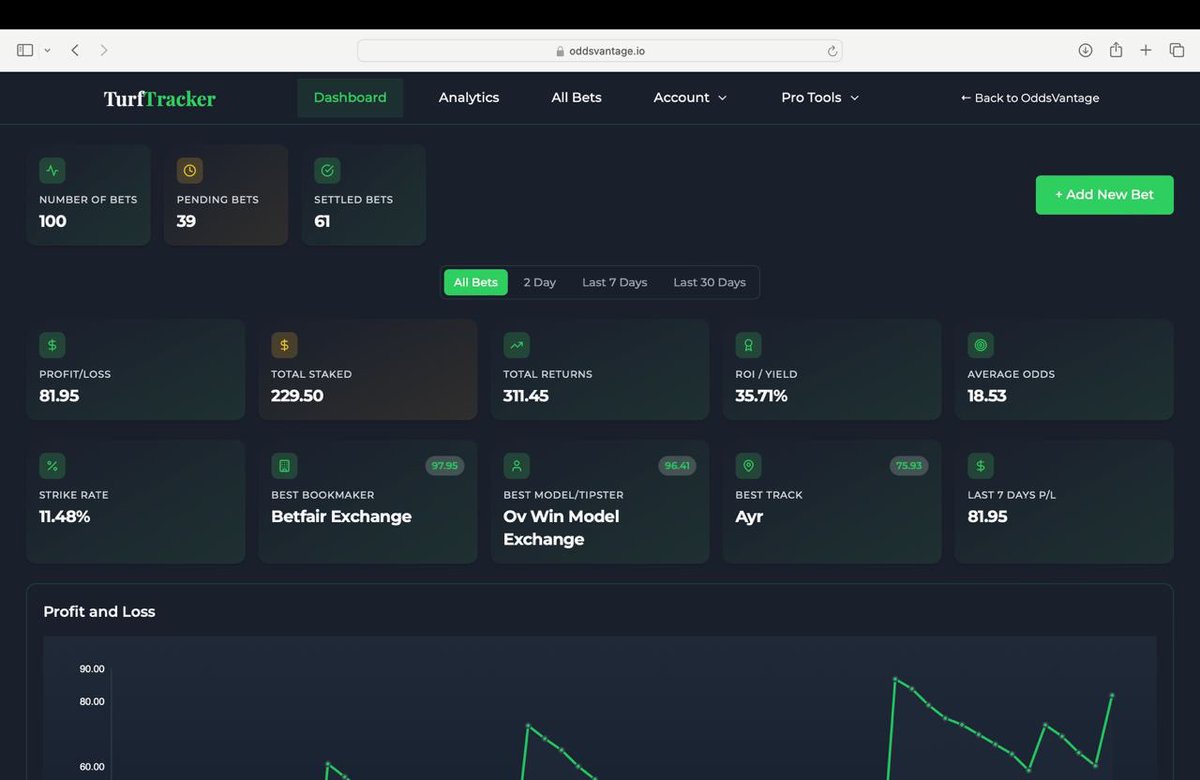Click the 75.93 badge on Best Track
Screen dimensions: 1200x780
tap(909, 466)
